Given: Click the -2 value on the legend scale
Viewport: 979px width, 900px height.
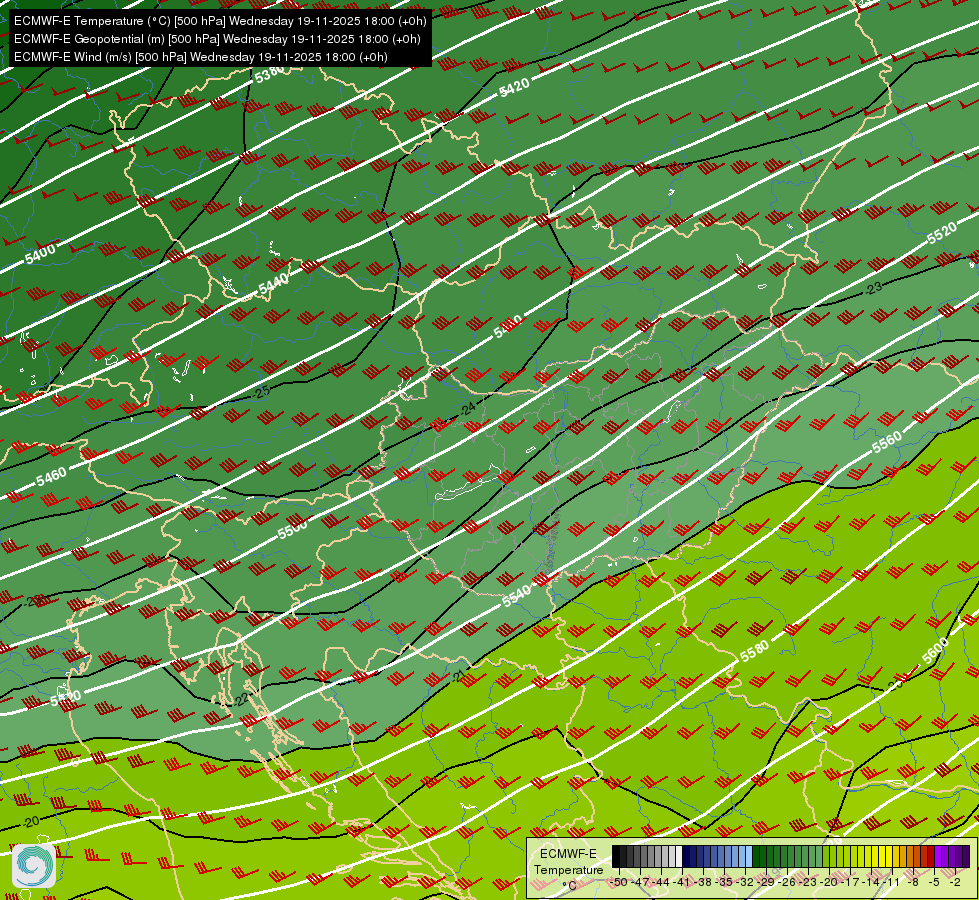Looking at the screenshot, I should point(955,882).
